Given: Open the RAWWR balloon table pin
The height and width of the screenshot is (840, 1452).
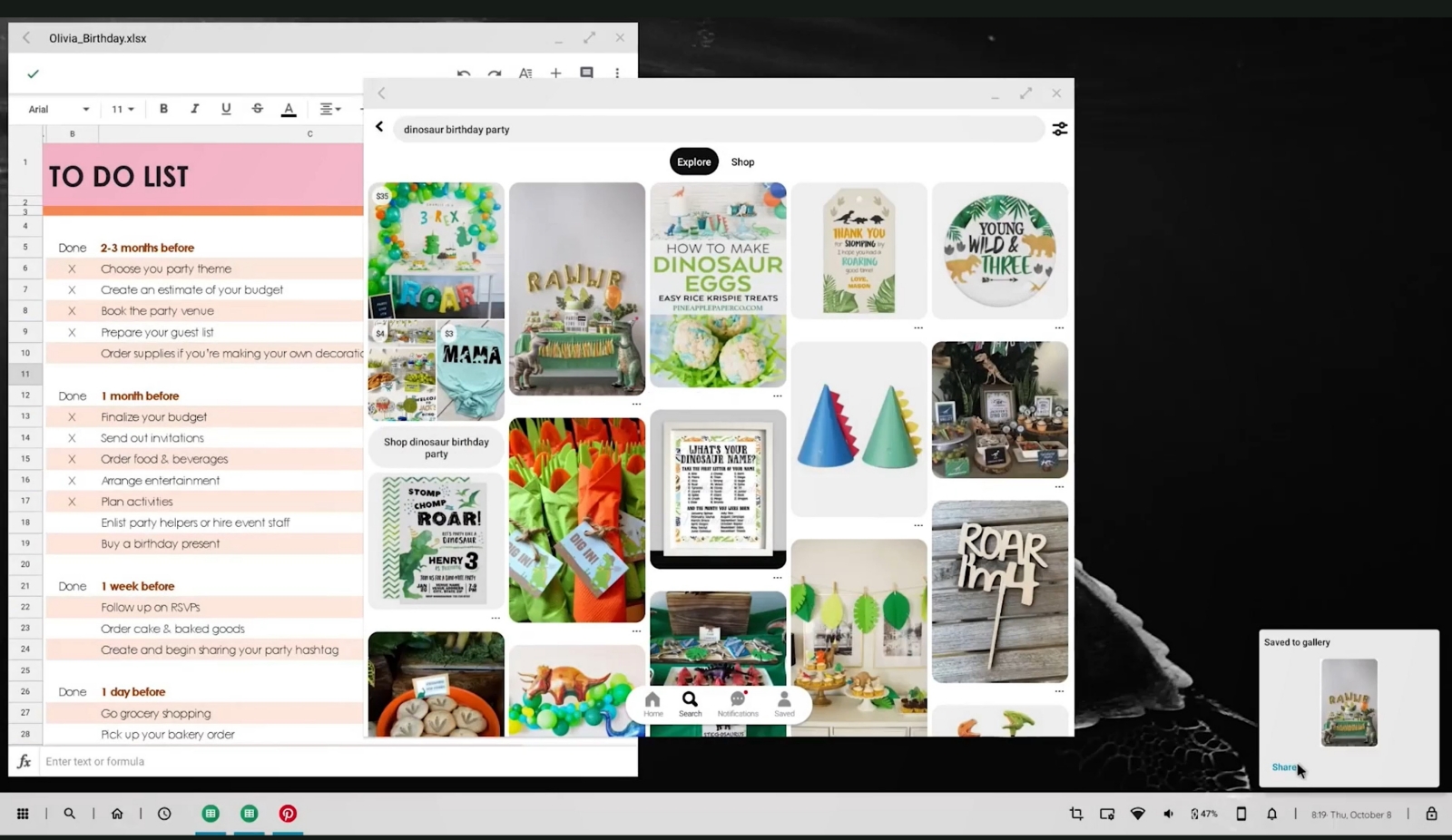Looking at the screenshot, I should pyautogui.click(x=577, y=288).
